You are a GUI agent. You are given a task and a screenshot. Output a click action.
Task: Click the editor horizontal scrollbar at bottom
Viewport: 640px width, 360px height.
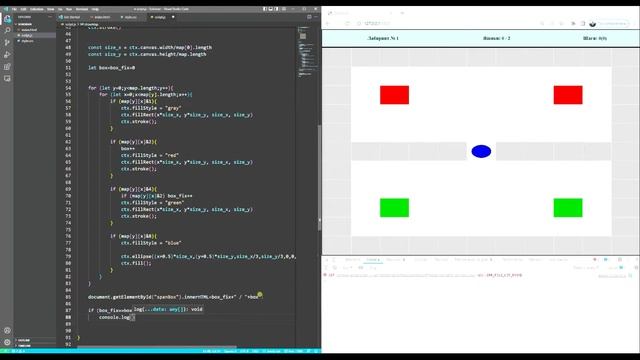157,347
